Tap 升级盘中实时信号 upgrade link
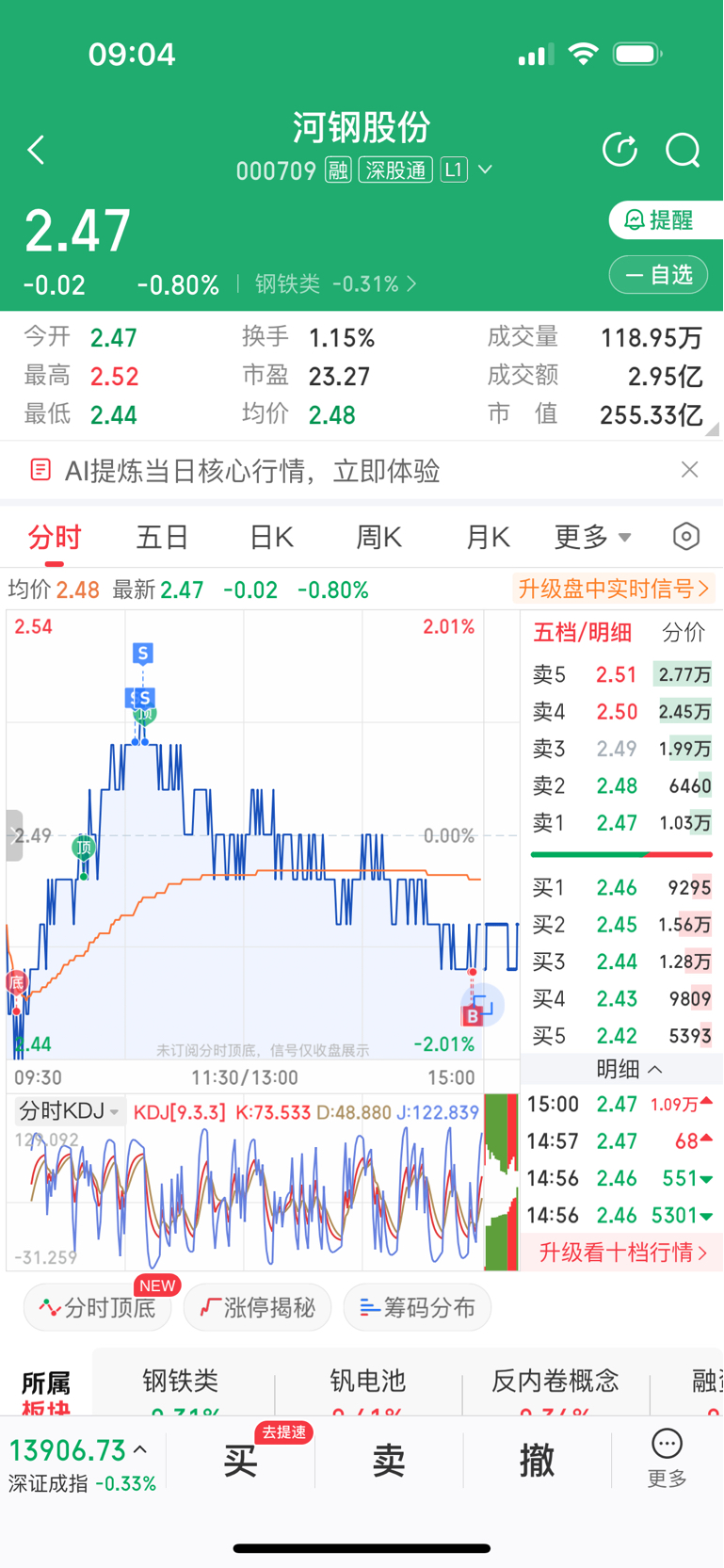Image resolution: width=724 pixels, height=1568 pixels. click(x=614, y=590)
